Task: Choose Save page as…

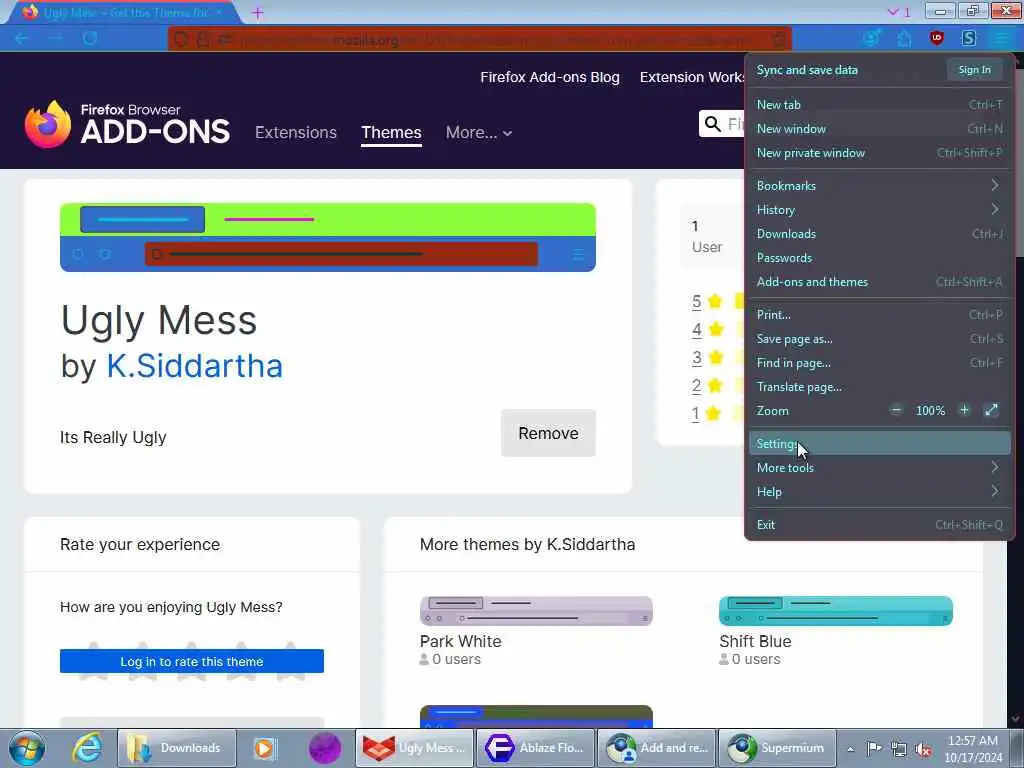Action: point(879,339)
